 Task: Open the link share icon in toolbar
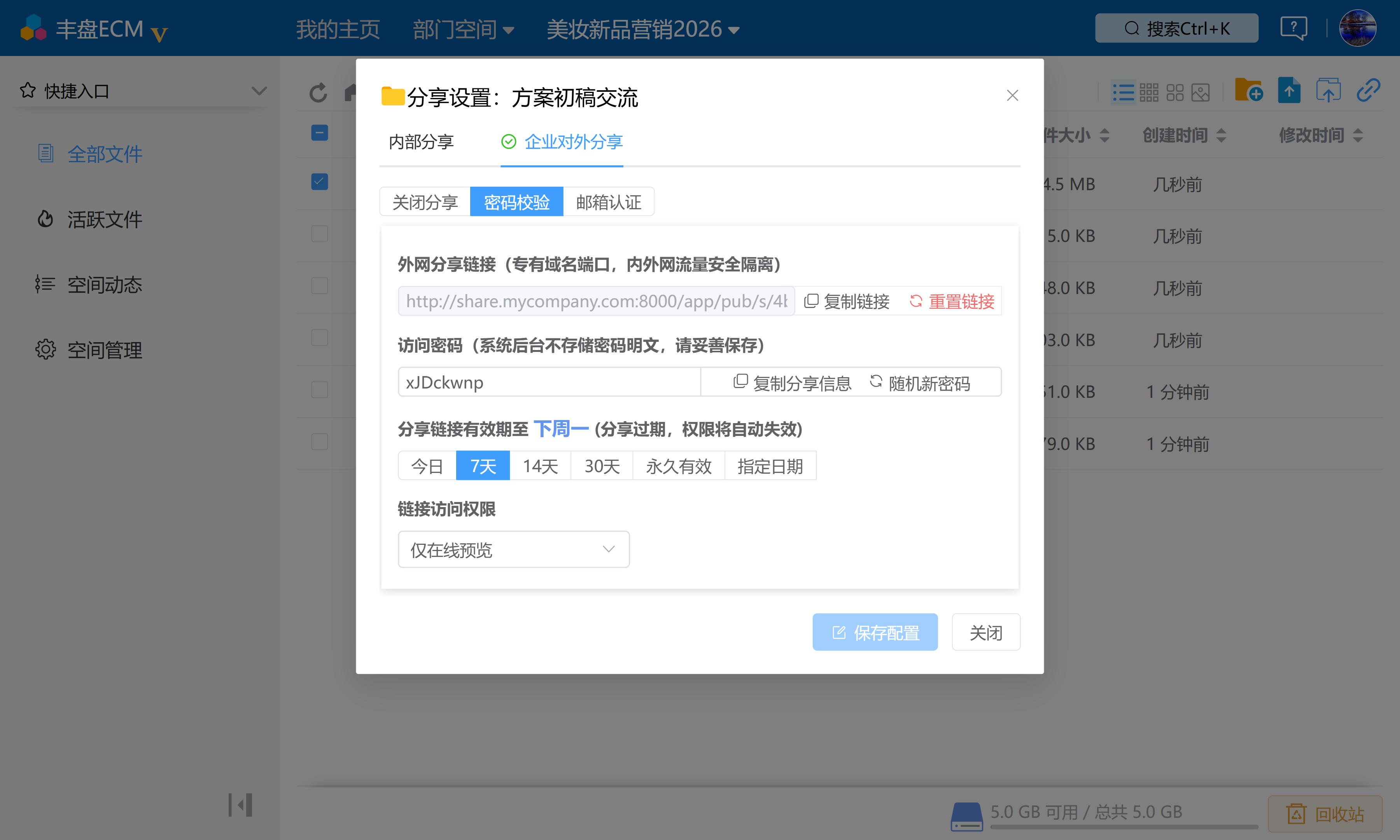point(1368,91)
